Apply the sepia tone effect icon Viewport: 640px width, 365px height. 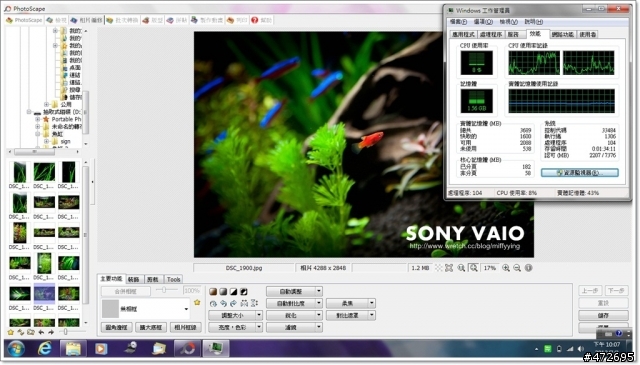tap(213, 292)
